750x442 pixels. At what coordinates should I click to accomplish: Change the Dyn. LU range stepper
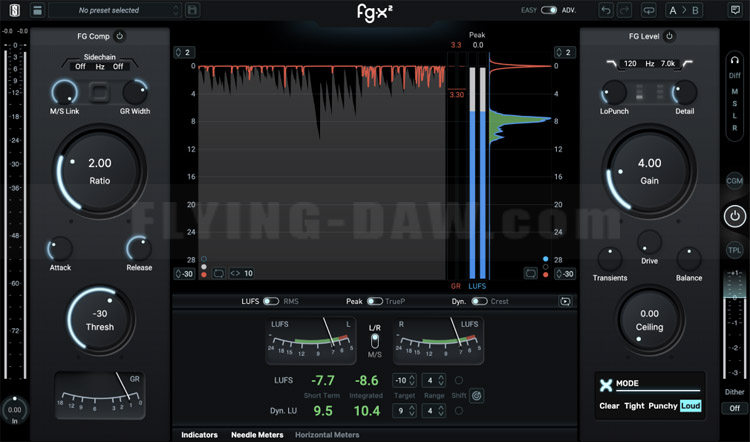434,410
